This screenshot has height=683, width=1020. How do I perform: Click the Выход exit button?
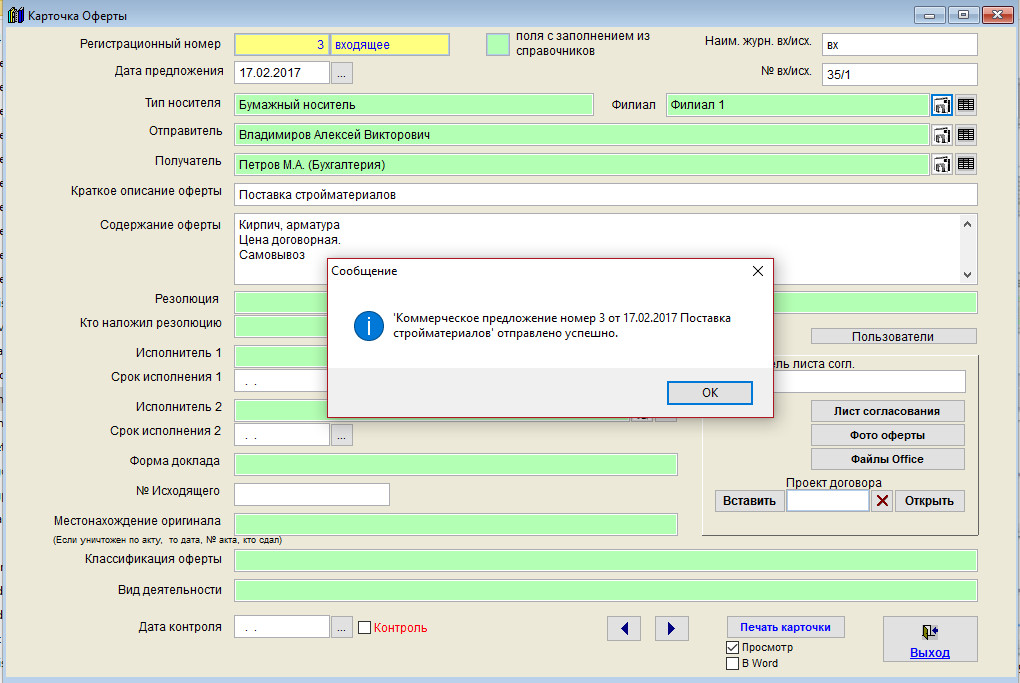pyautogui.click(x=930, y=639)
